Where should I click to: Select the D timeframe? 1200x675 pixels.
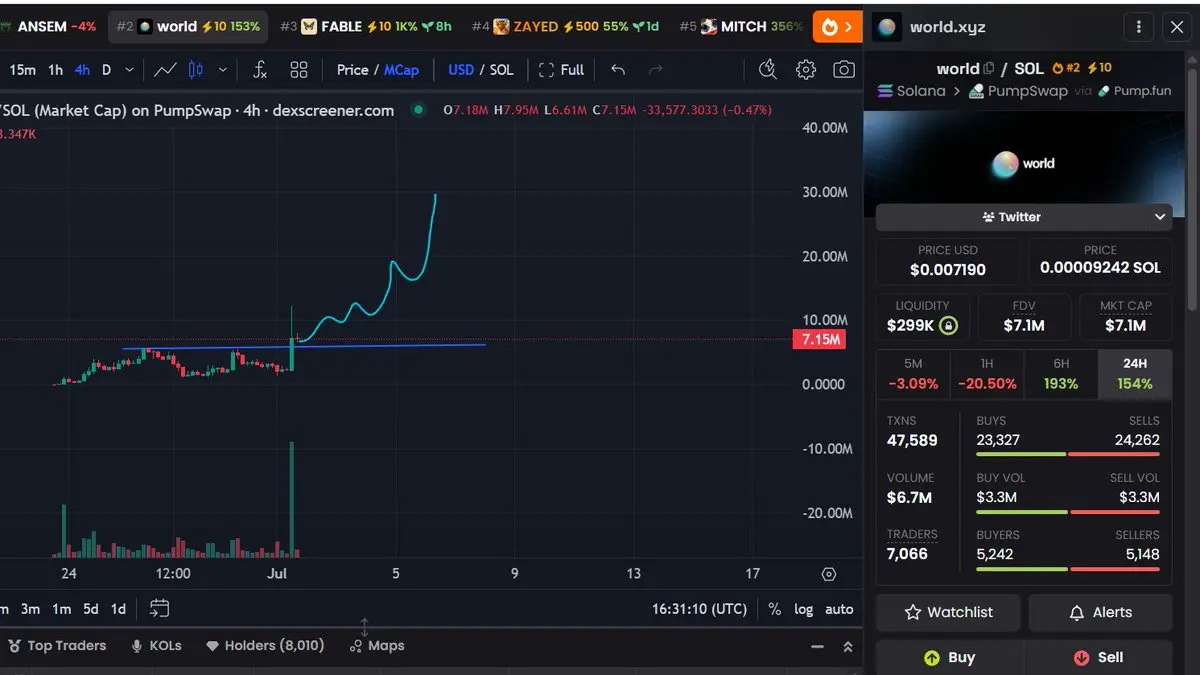point(107,70)
